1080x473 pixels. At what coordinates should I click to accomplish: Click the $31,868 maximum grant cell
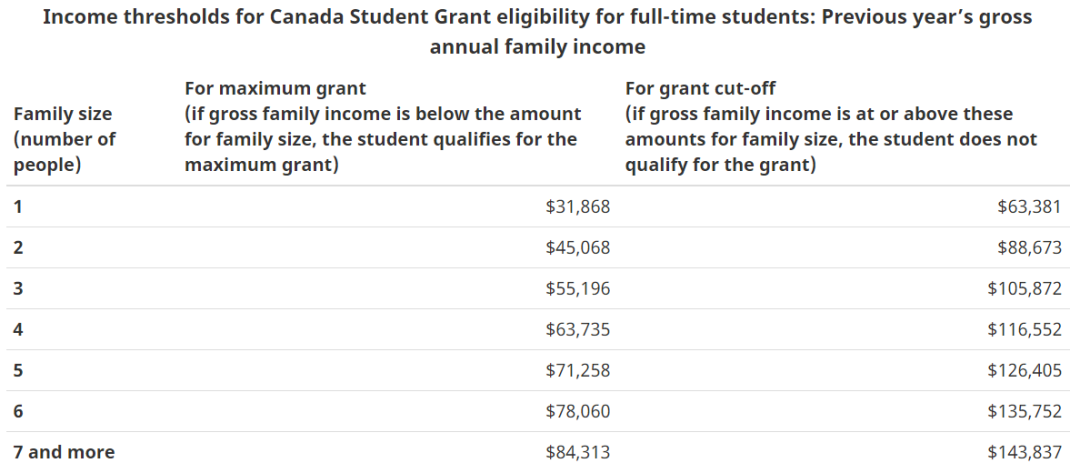[x=577, y=207]
